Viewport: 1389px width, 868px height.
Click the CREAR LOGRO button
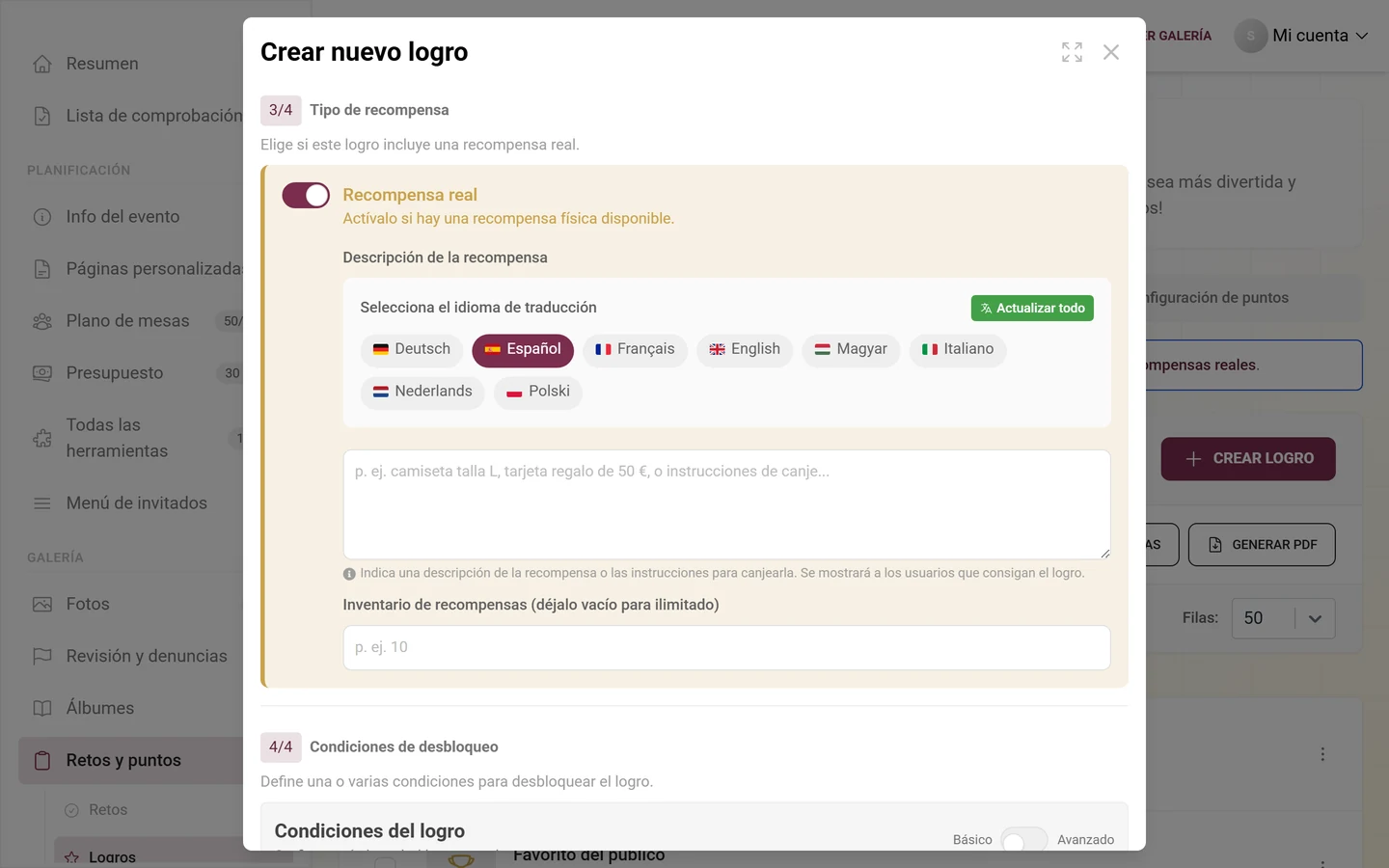click(1248, 459)
